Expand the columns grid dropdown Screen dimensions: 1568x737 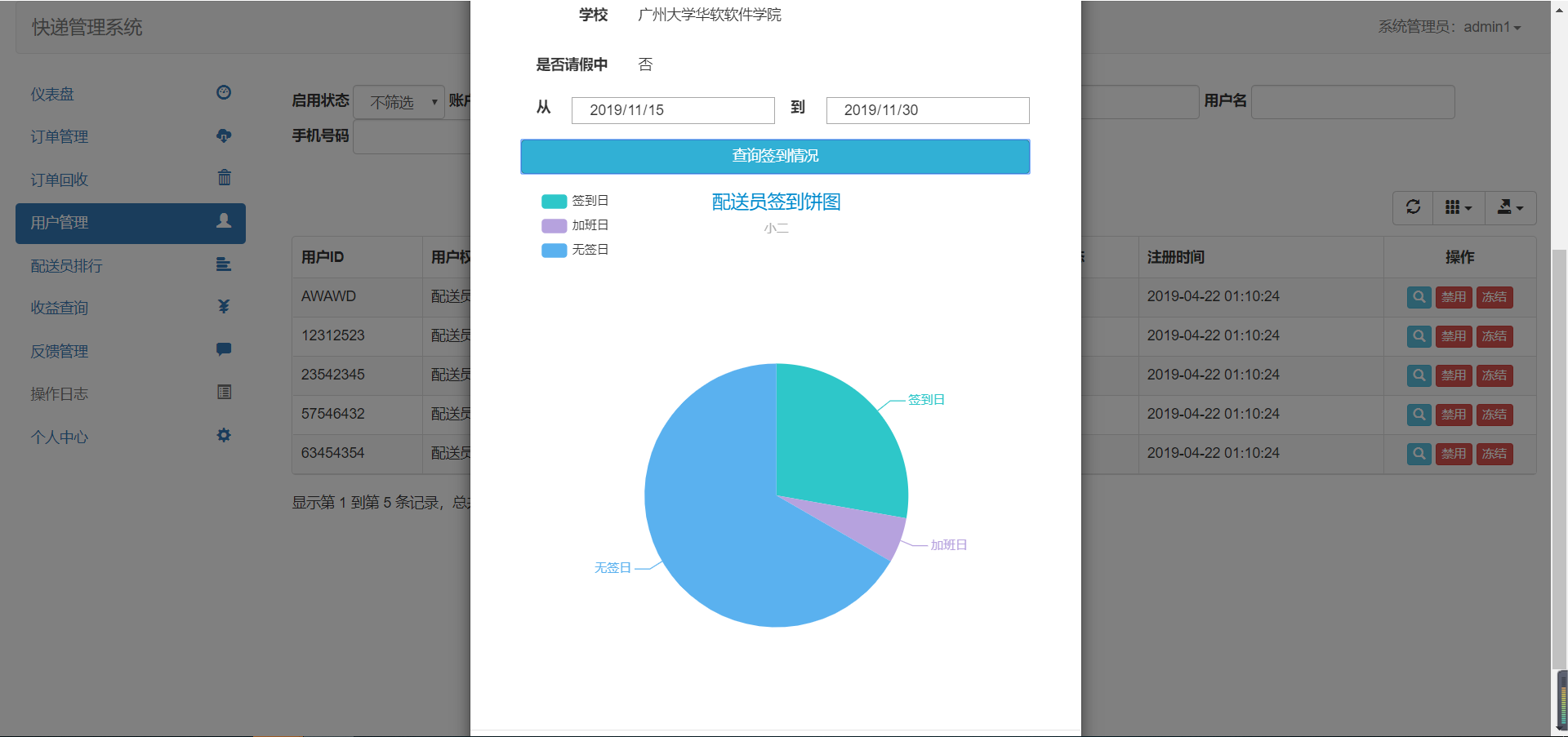click(x=1458, y=207)
